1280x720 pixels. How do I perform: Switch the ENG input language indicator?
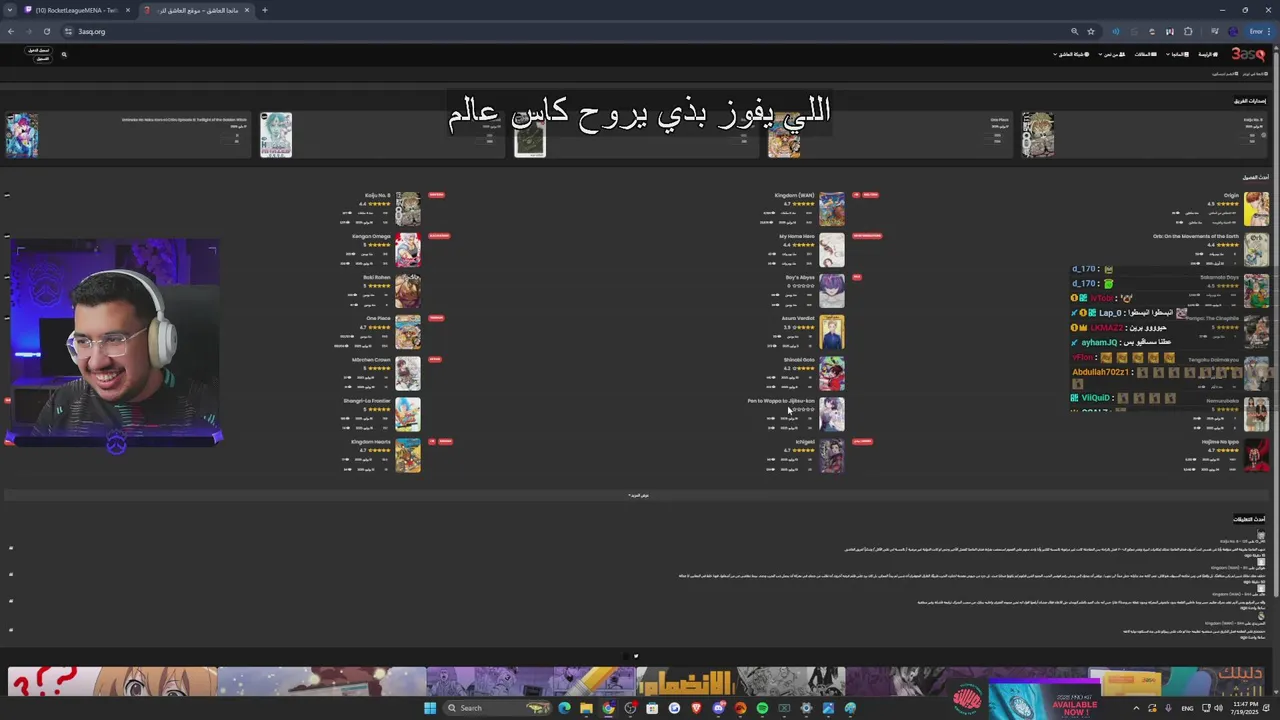[x=1188, y=708]
